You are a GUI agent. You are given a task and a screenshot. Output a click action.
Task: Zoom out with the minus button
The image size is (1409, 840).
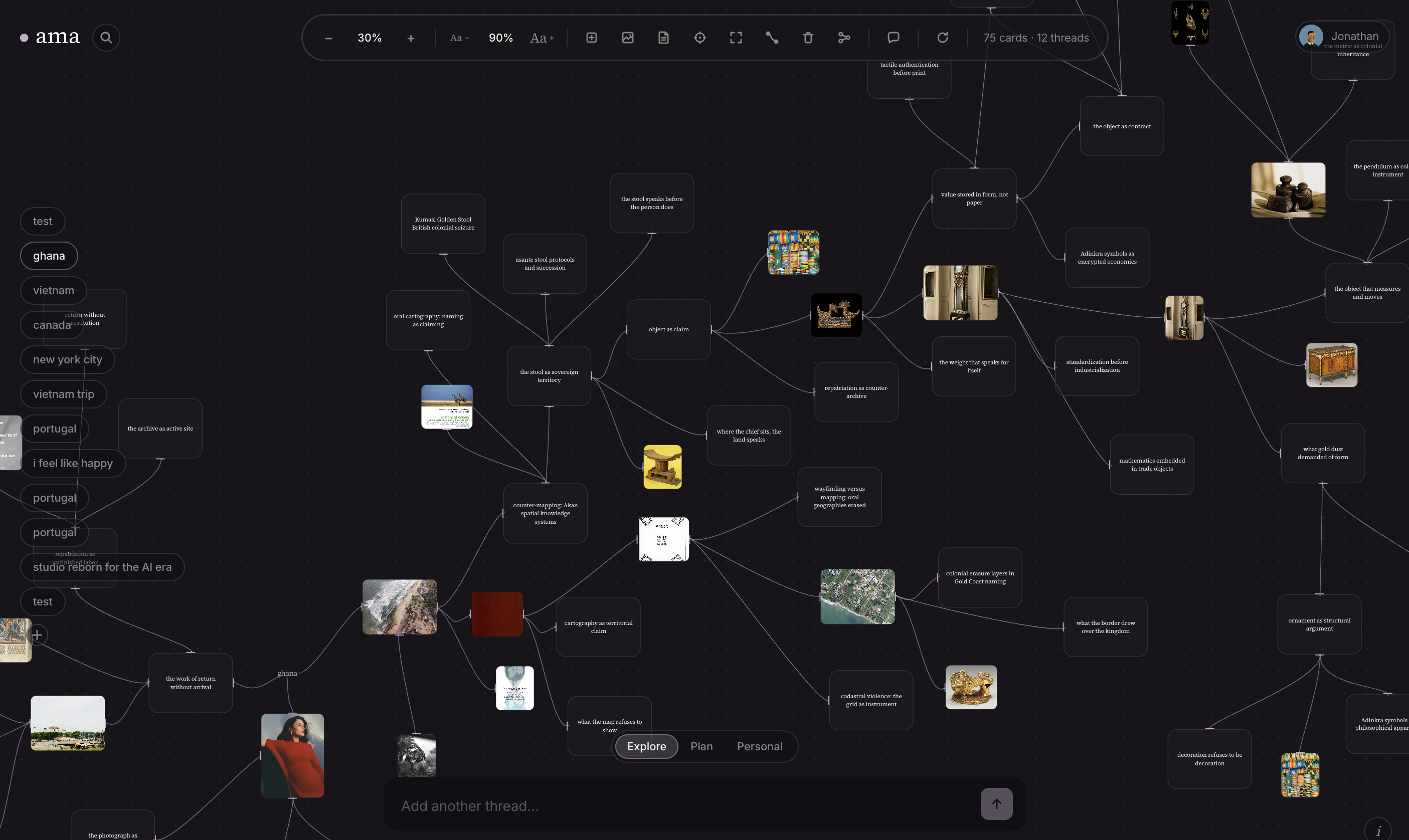tap(328, 38)
